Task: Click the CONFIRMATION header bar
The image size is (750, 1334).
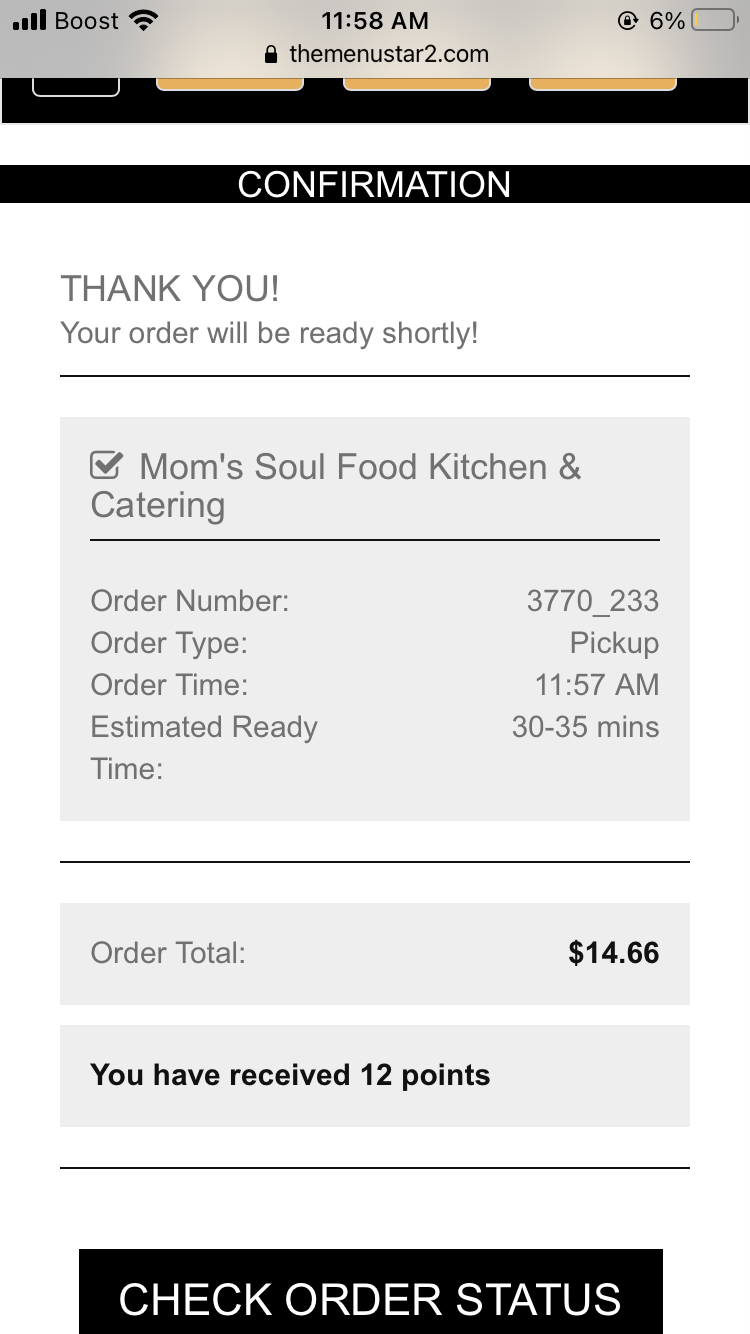Action: point(375,184)
